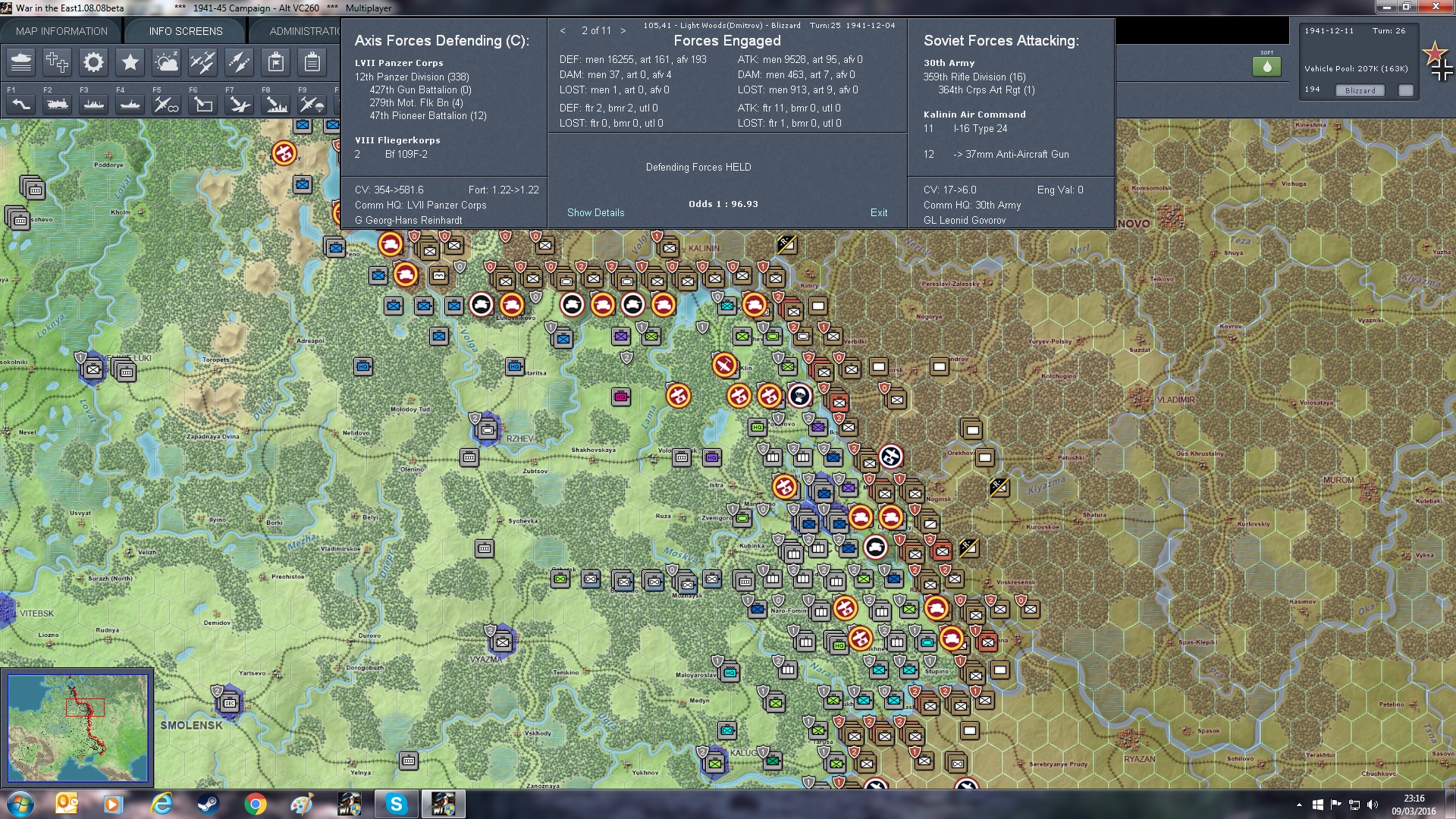
Task: Select the 12th Panzer Division (338) entry
Action: pos(412,77)
